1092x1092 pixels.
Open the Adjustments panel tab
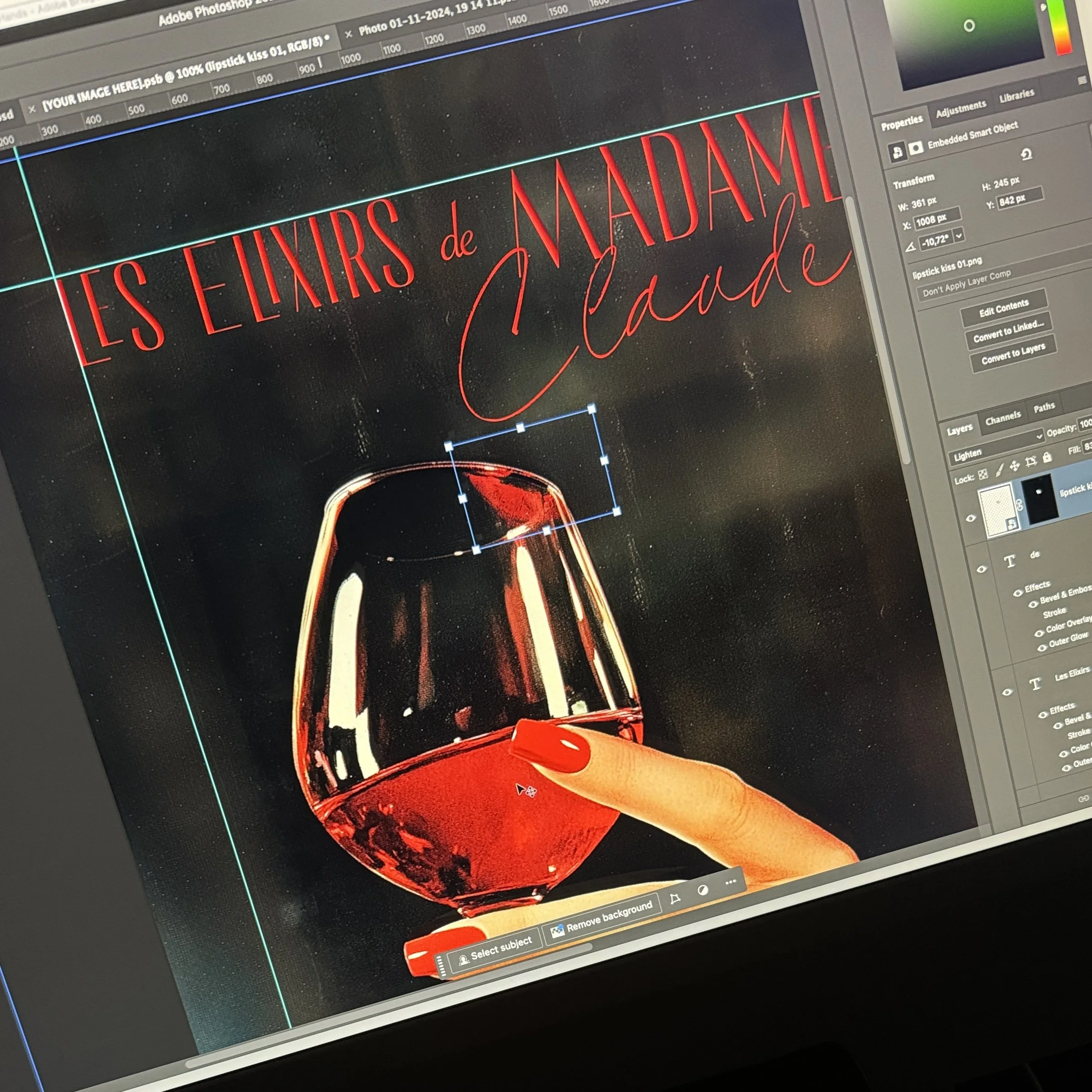point(960,108)
